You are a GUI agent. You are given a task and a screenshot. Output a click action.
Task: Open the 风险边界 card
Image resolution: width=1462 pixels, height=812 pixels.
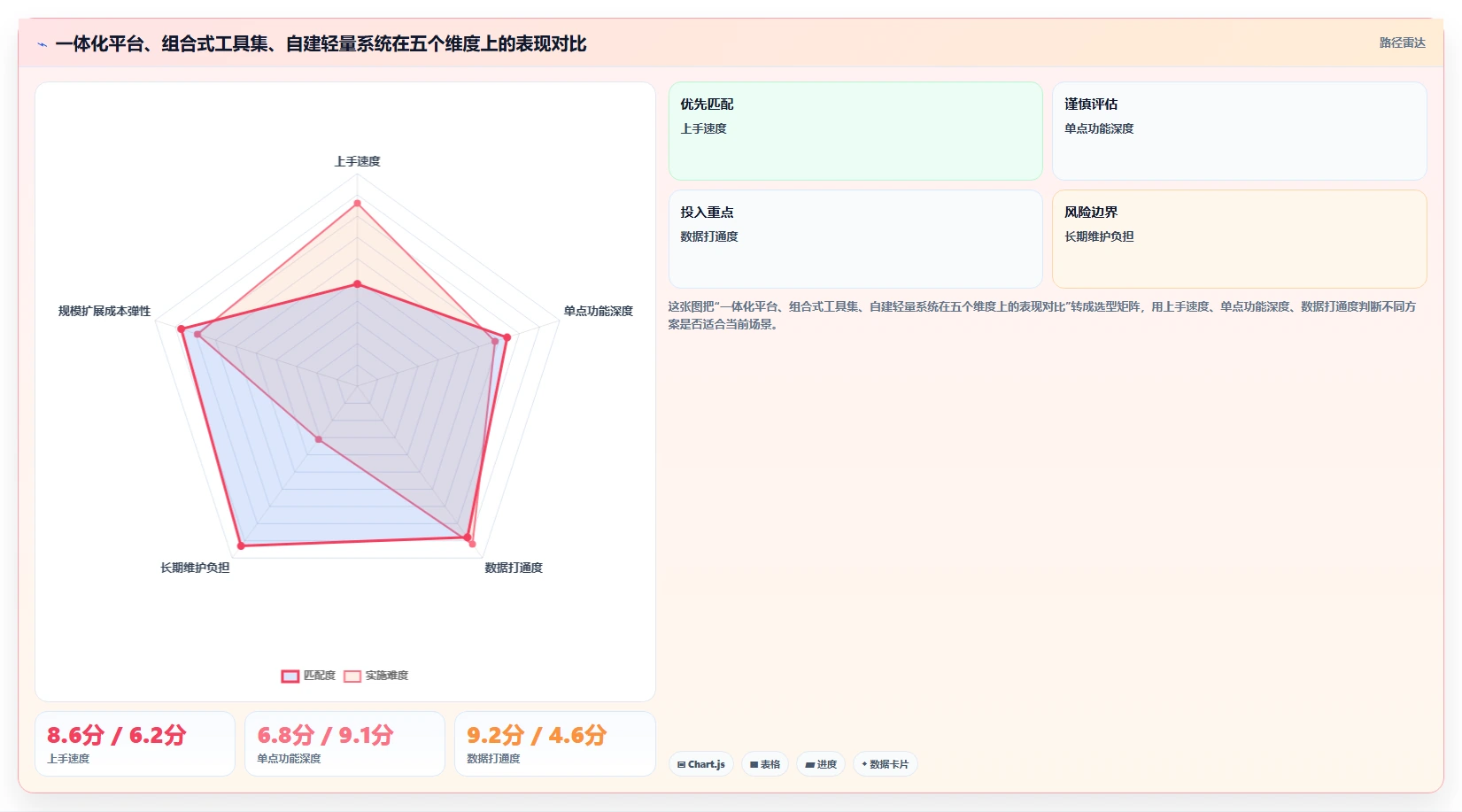1239,239
